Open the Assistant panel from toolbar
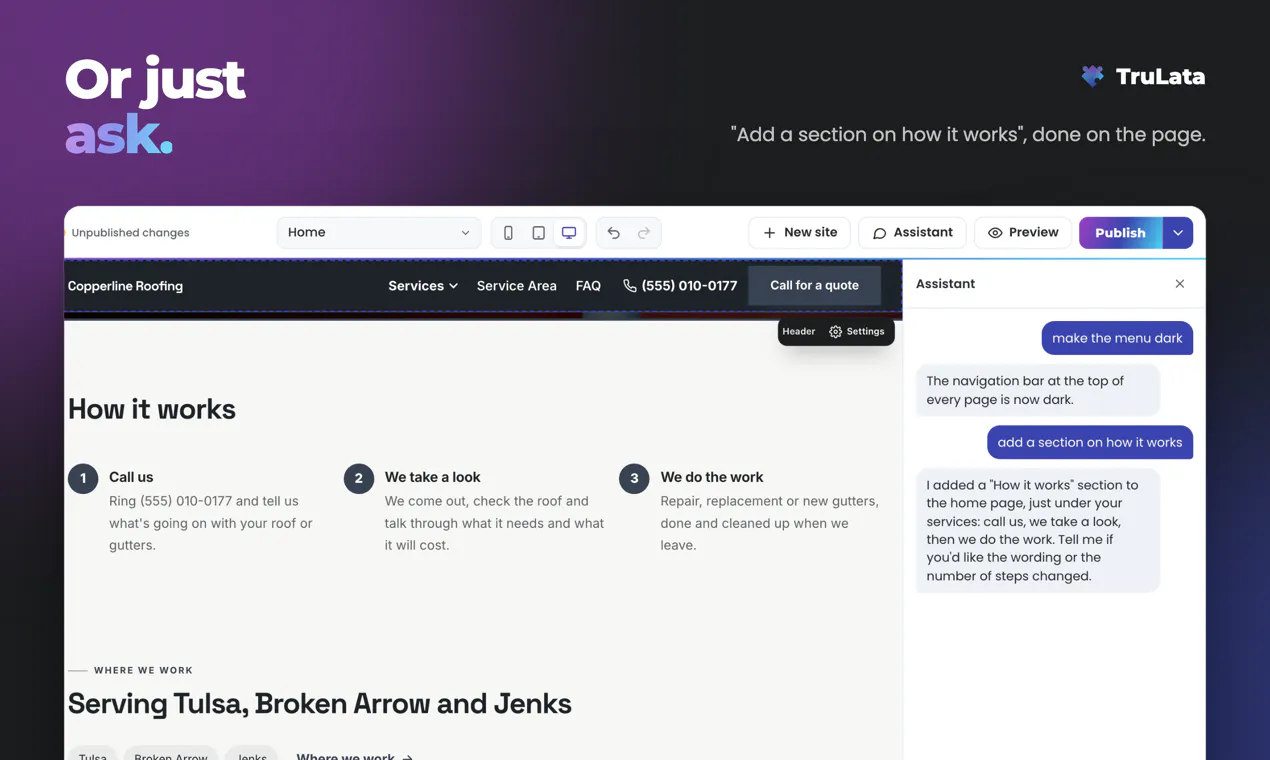The width and height of the screenshot is (1270, 760). click(912, 232)
